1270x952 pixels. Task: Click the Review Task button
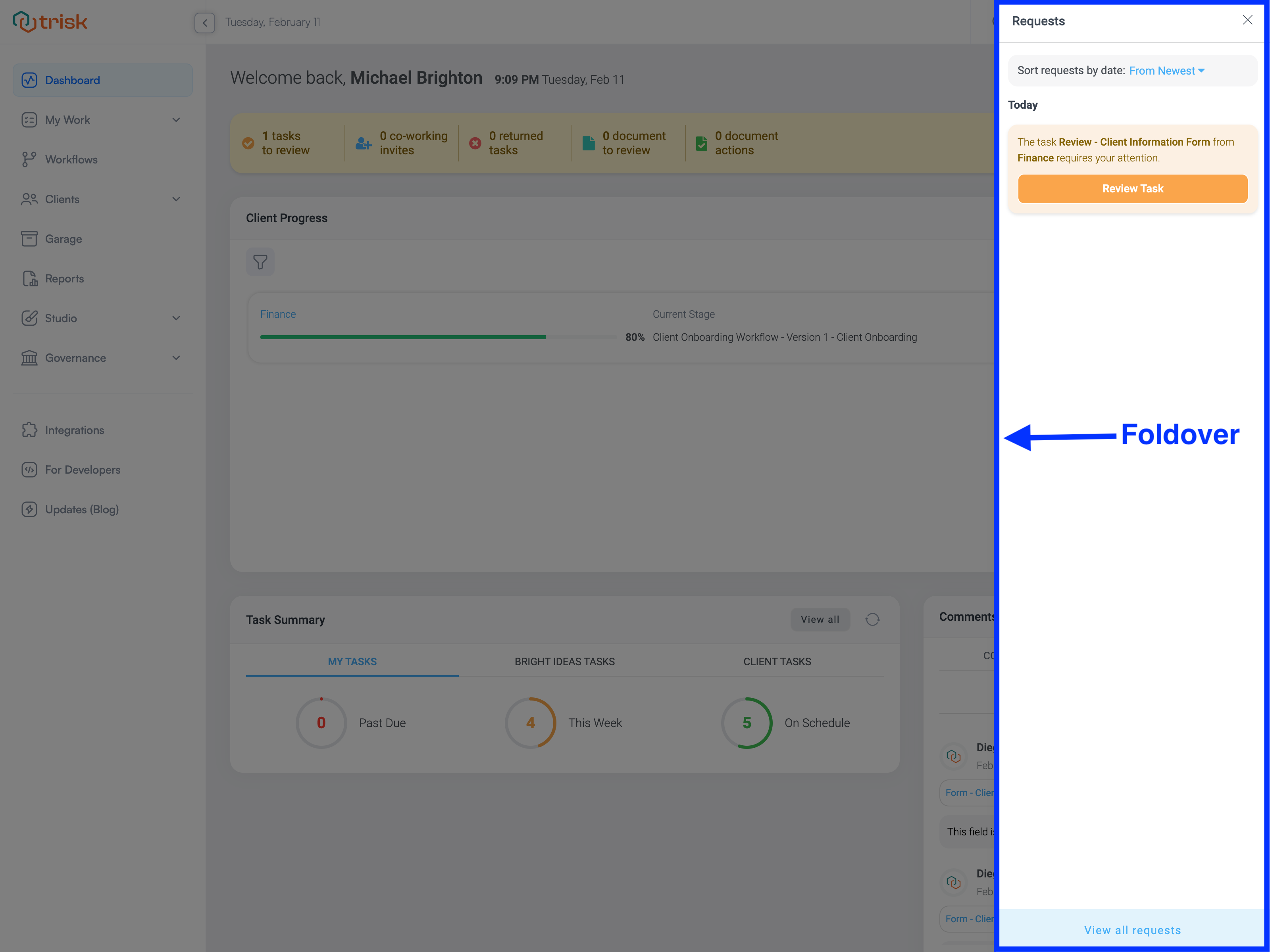1132,189
